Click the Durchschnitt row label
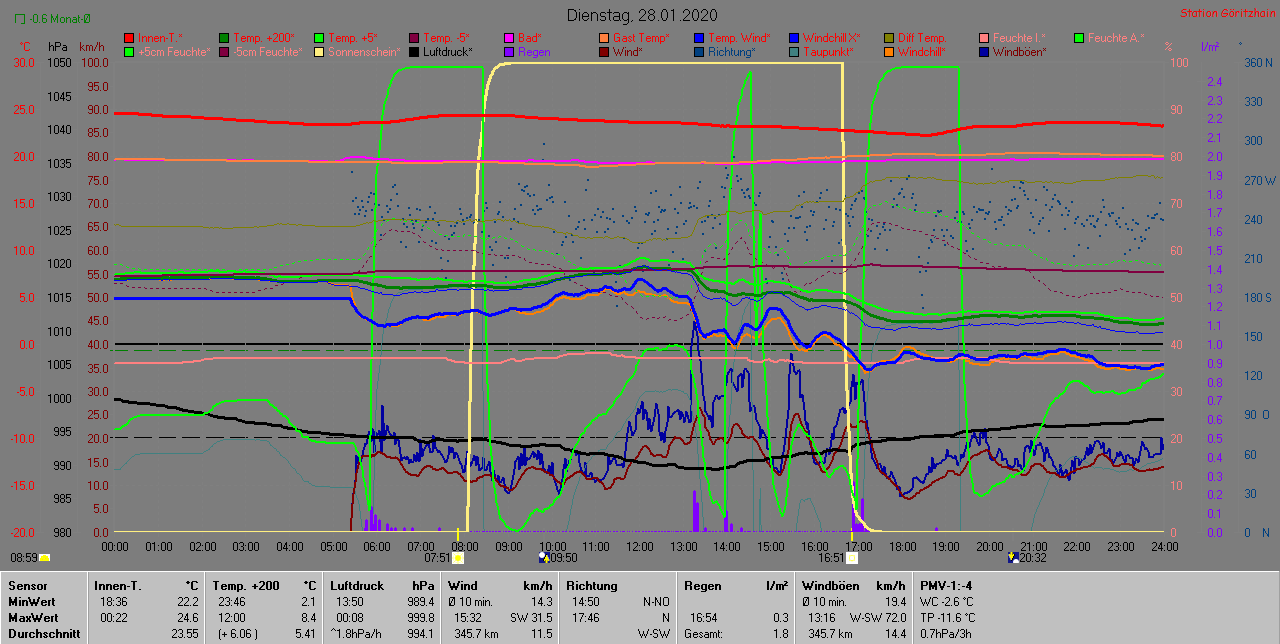The width and height of the screenshot is (1280, 644). [x=42, y=633]
